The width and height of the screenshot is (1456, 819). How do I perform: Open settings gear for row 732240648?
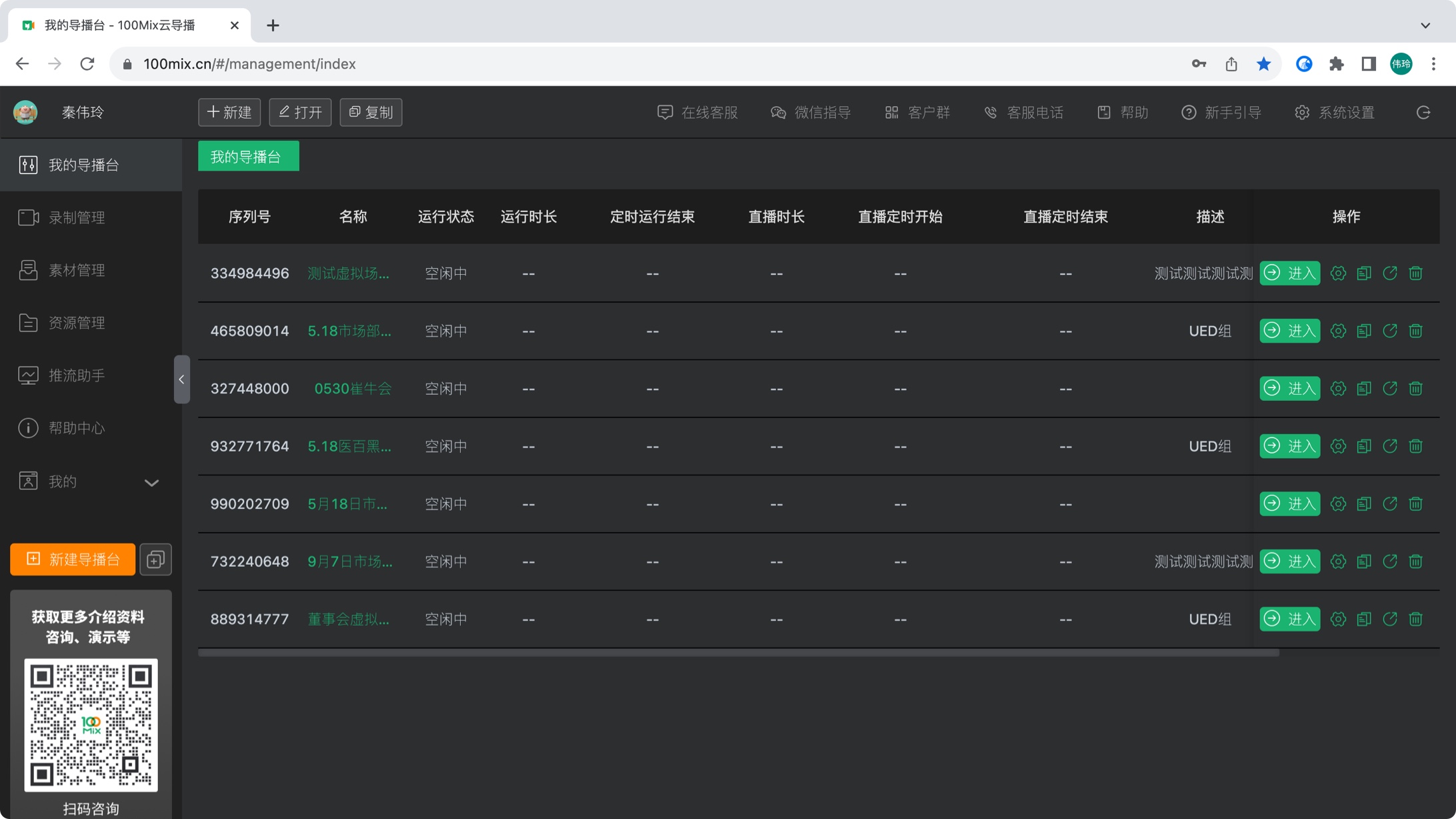tap(1338, 562)
